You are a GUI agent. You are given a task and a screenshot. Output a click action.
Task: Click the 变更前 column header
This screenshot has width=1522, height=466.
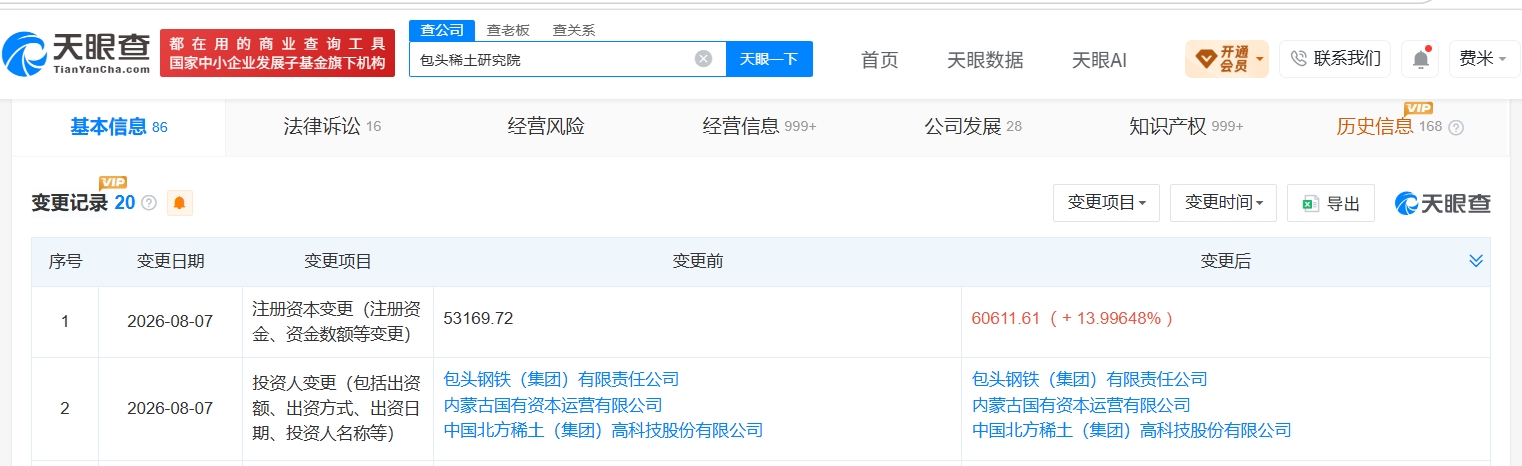click(x=697, y=262)
